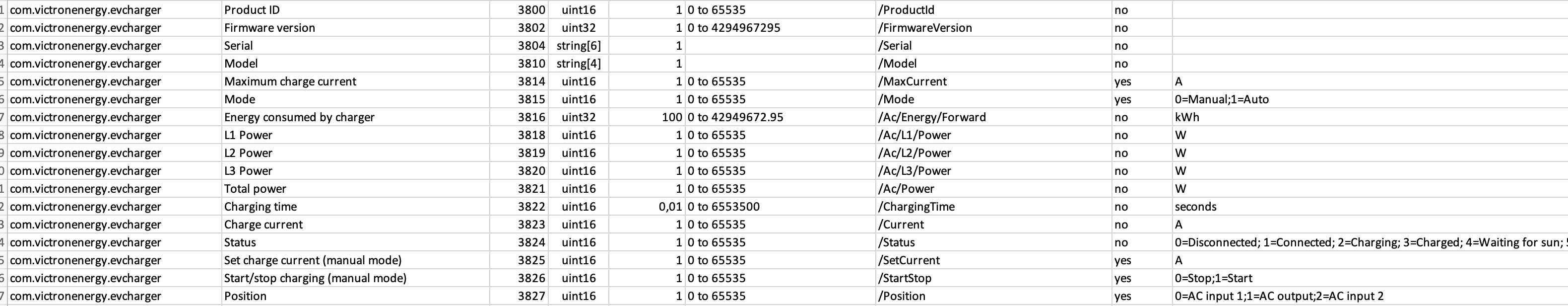Image resolution: width=1568 pixels, height=306 pixels.
Task: Click the Position row's writable yes cell
Action: click(1141, 296)
